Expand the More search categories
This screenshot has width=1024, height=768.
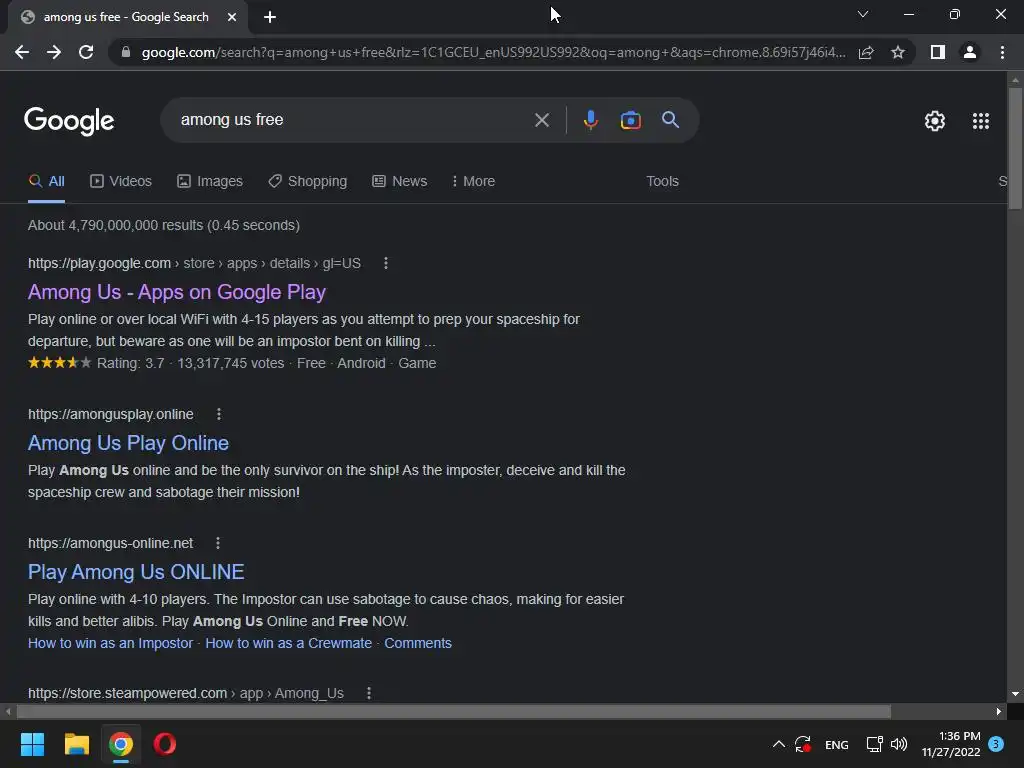[x=473, y=182]
